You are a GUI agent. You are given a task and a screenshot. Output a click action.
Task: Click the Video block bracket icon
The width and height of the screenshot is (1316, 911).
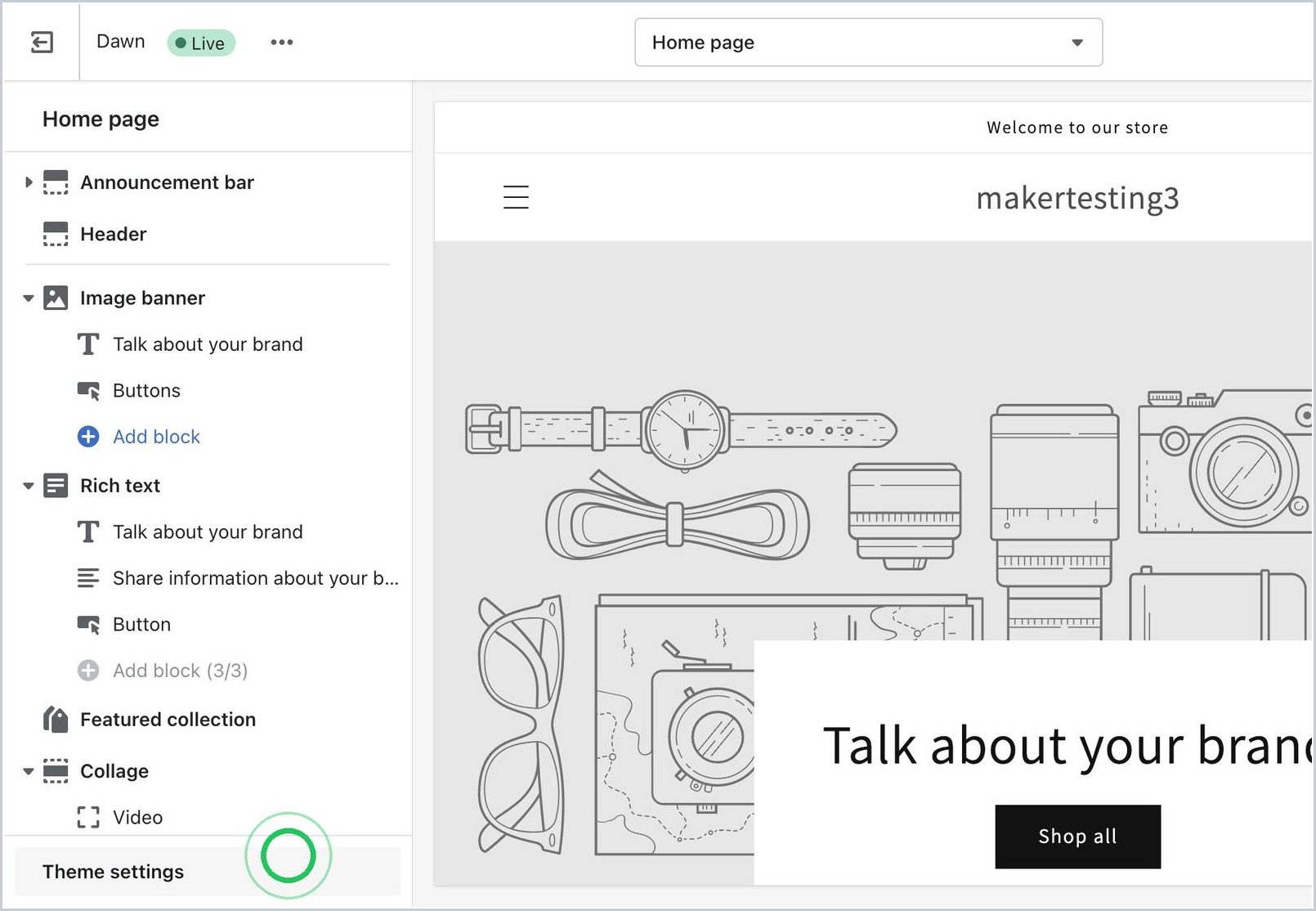coord(88,817)
